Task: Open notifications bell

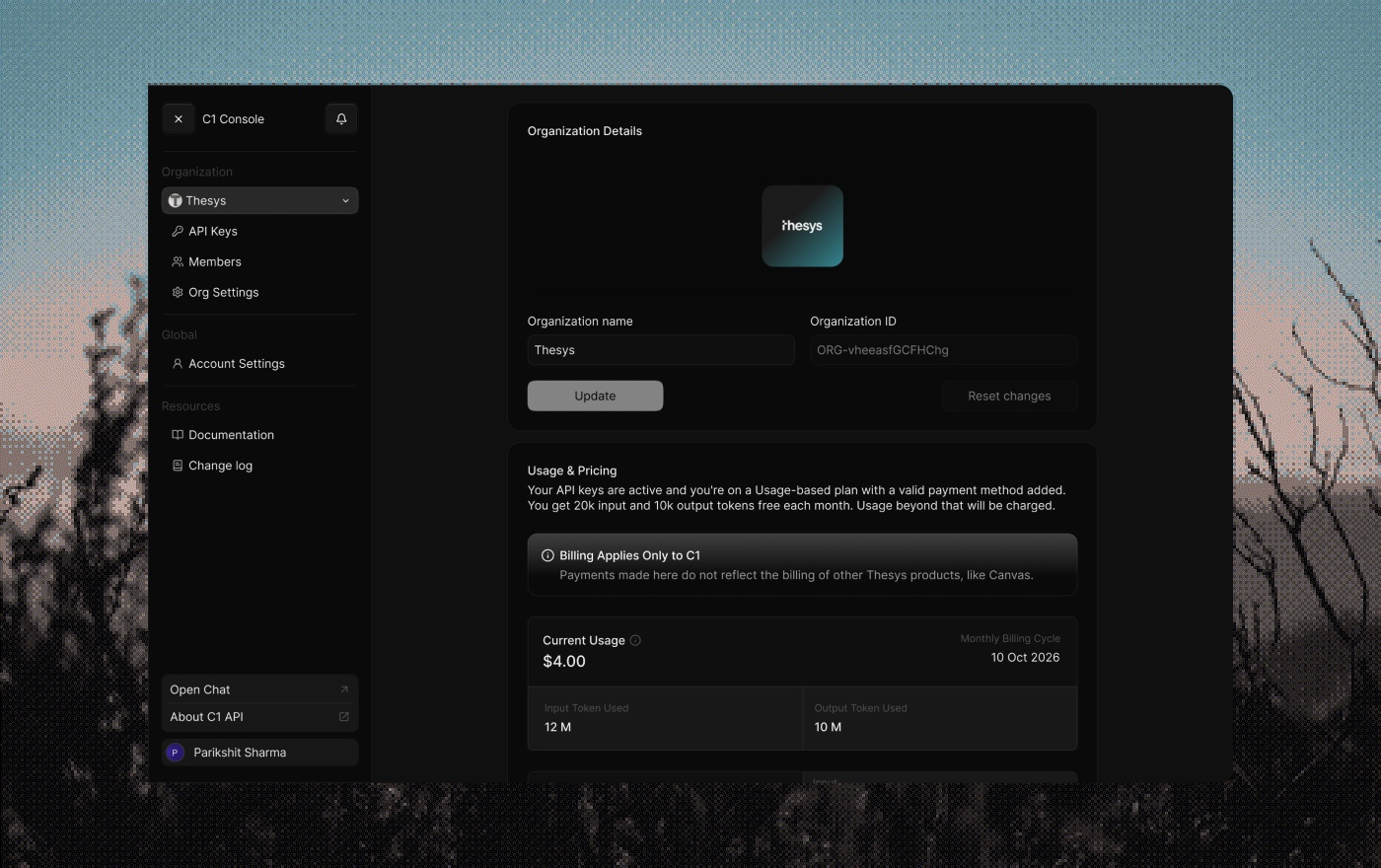Action: 341,119
